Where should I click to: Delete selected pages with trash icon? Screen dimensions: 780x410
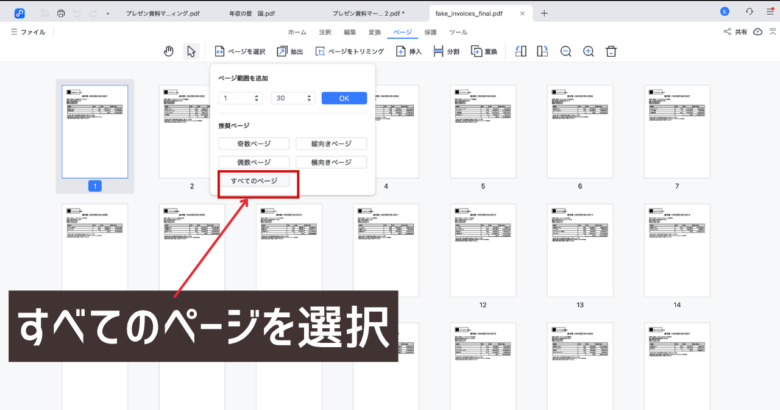pos(611,51)
